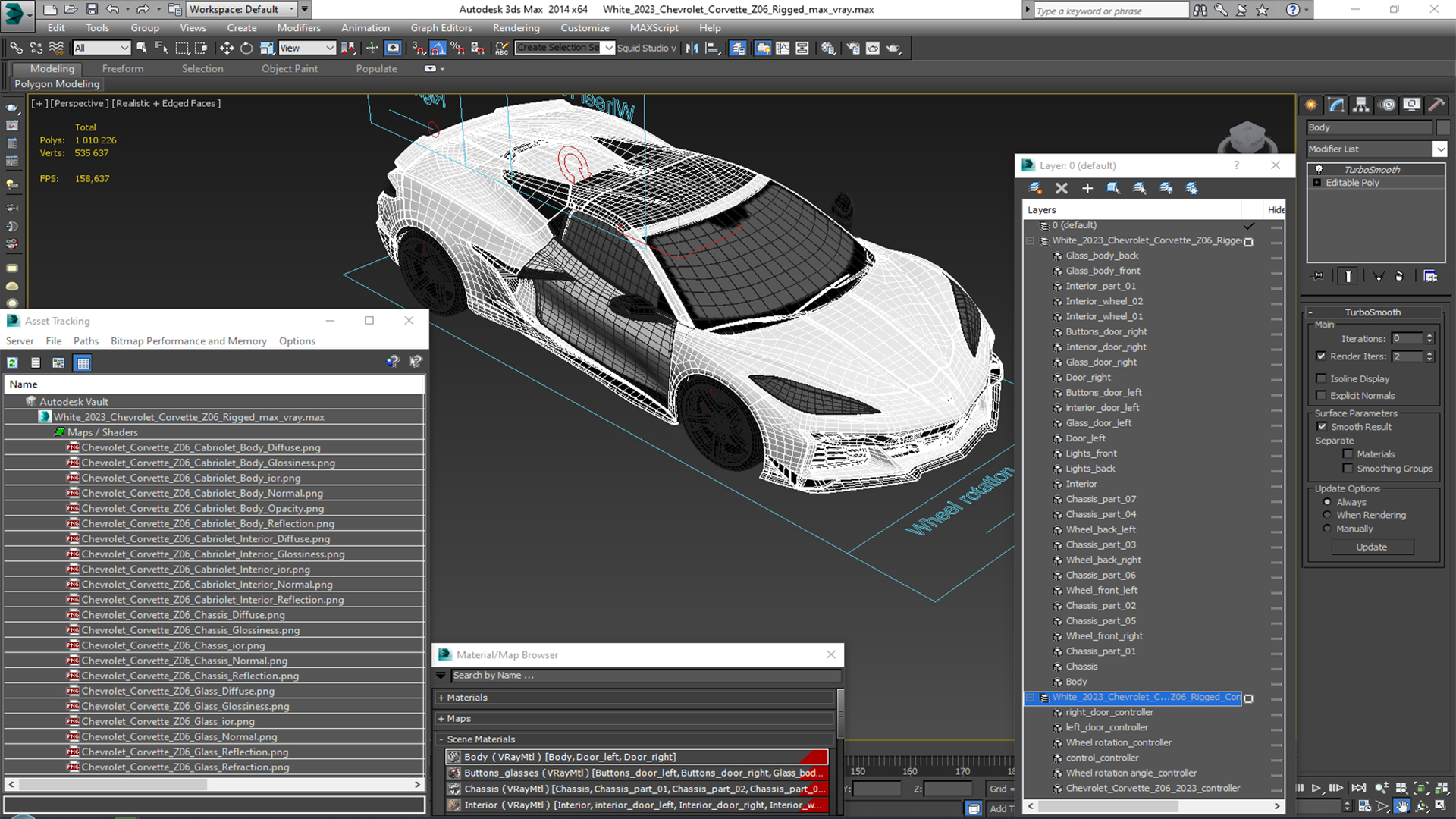Open the Graph Editors menu
The width and height of the screenshot is (1456, 819).
(441, 28)
